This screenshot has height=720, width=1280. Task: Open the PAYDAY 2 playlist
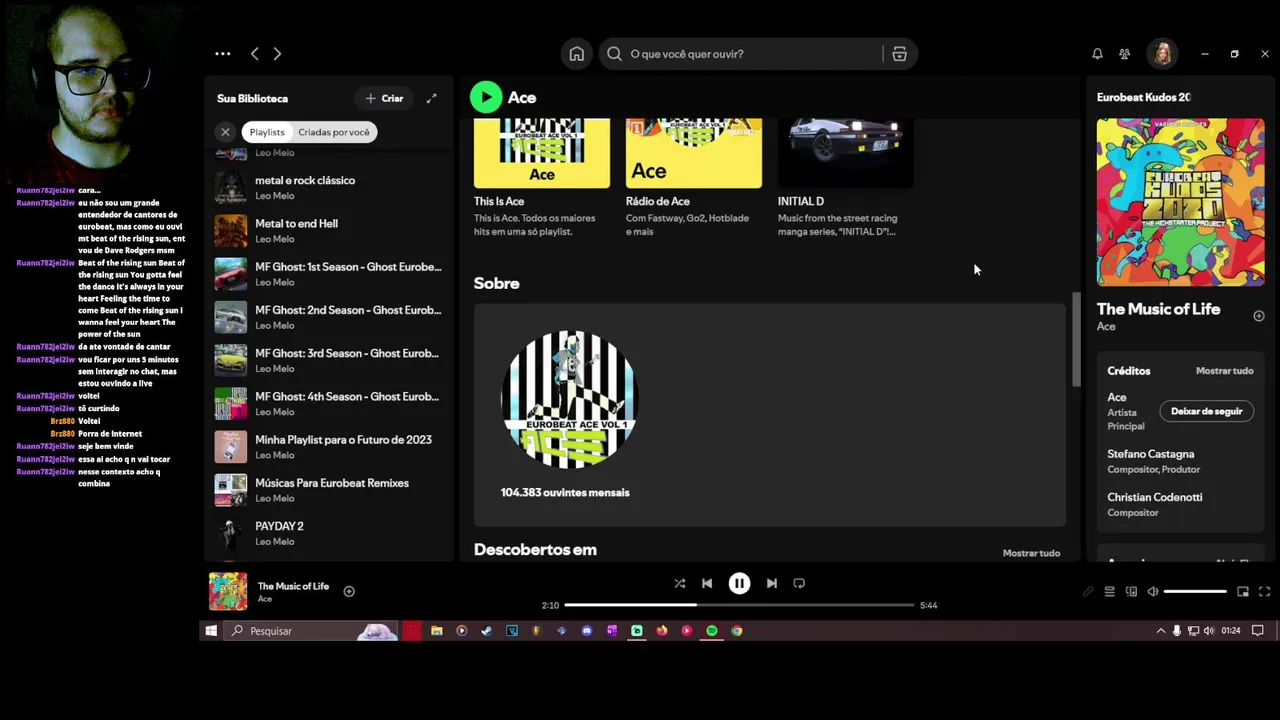pyautogui.click(x=328, y=533)
